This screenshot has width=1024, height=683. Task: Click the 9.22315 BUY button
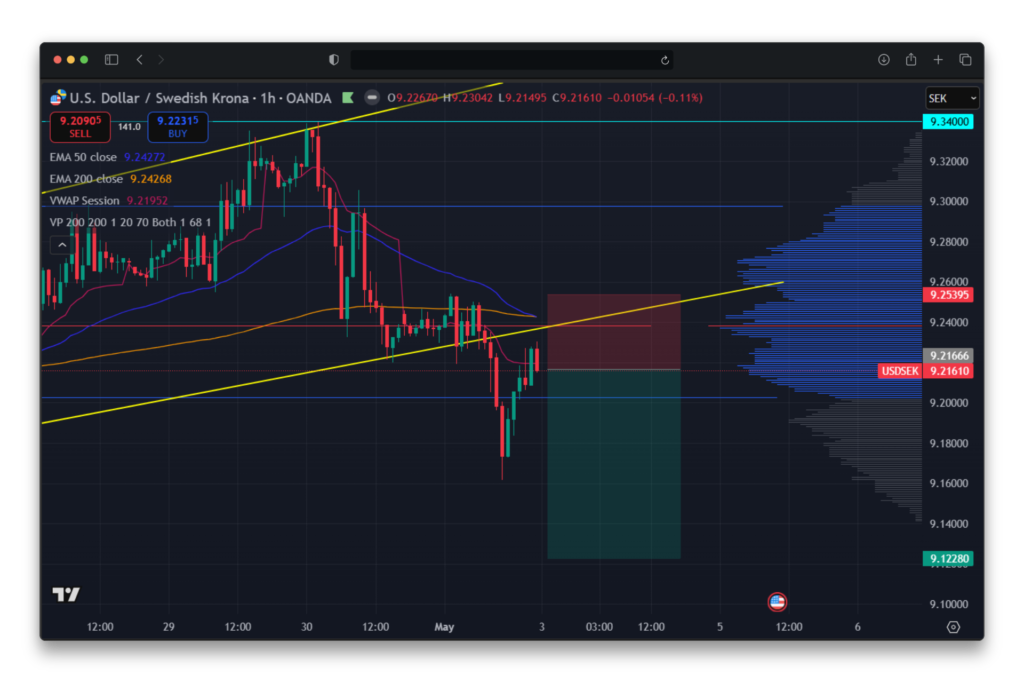tap(178, 127)
